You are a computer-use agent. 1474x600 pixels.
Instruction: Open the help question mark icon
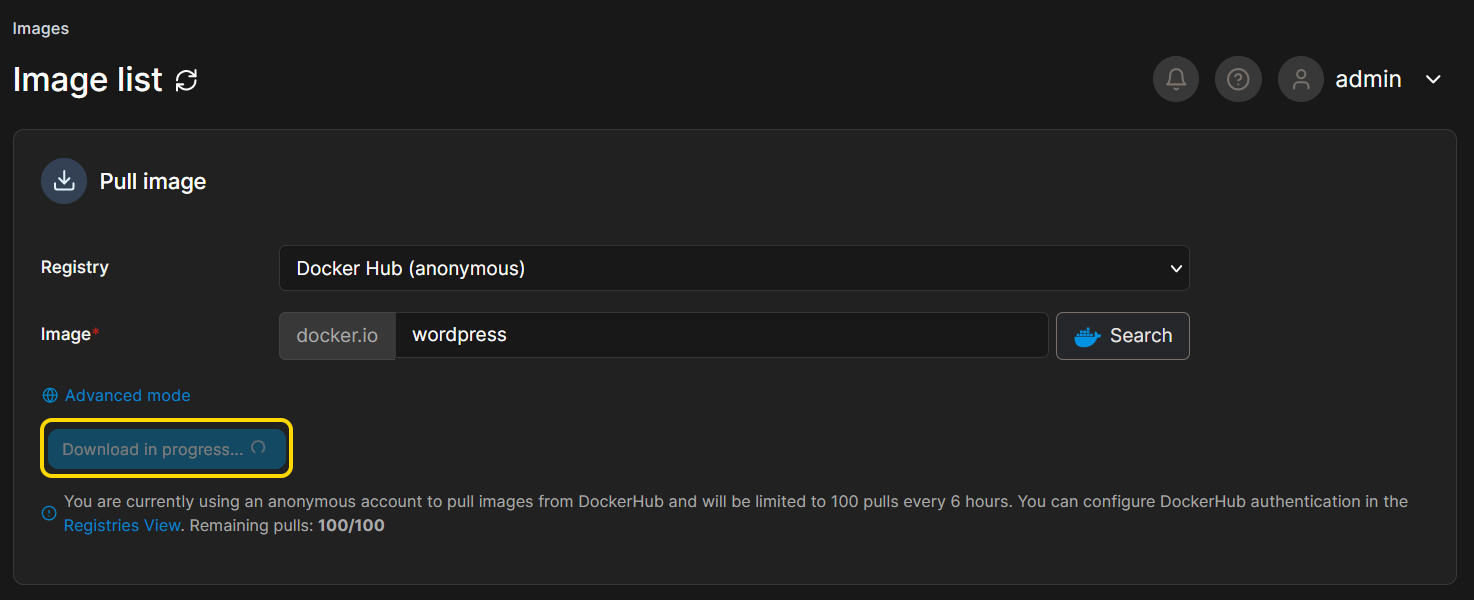(x=1238, y=79)
